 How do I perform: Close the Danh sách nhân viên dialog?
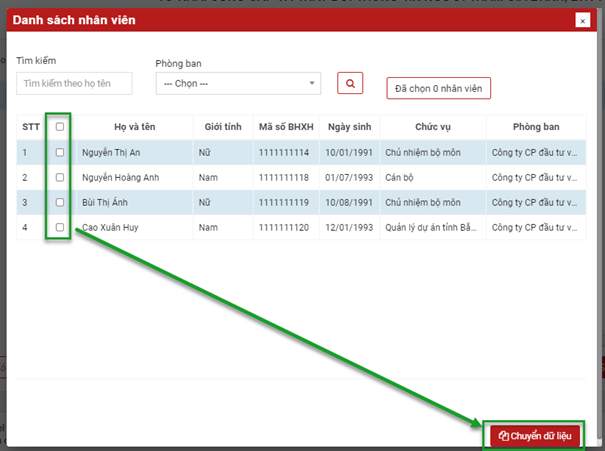click(582, 20)
